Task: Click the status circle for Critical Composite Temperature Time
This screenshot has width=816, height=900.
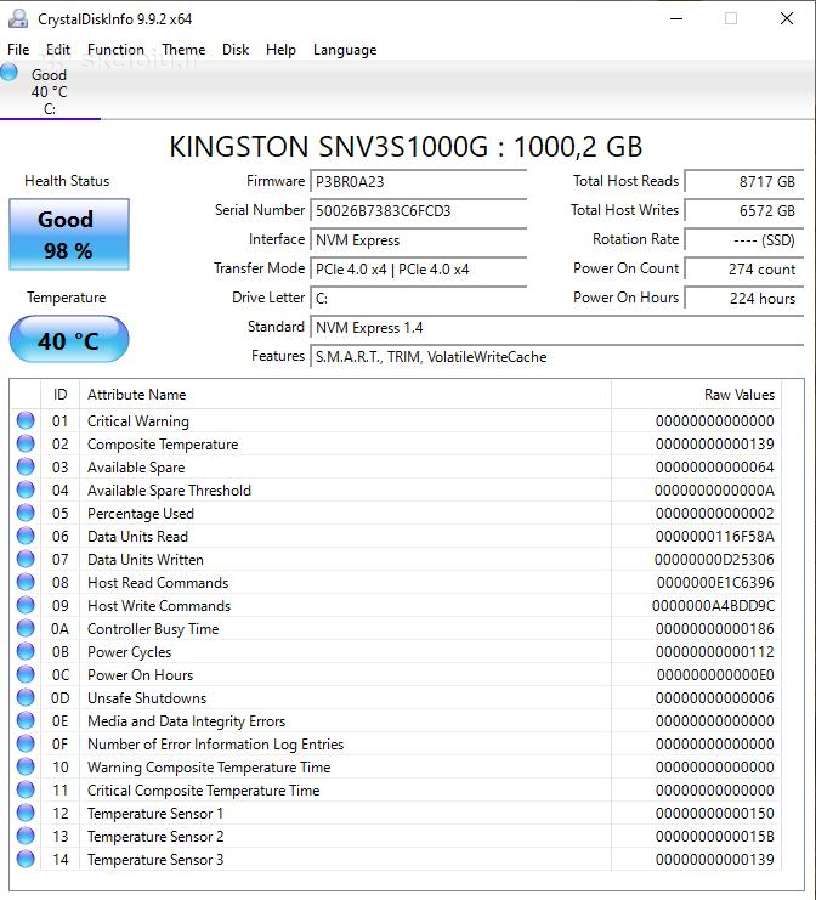Action: 25,790
